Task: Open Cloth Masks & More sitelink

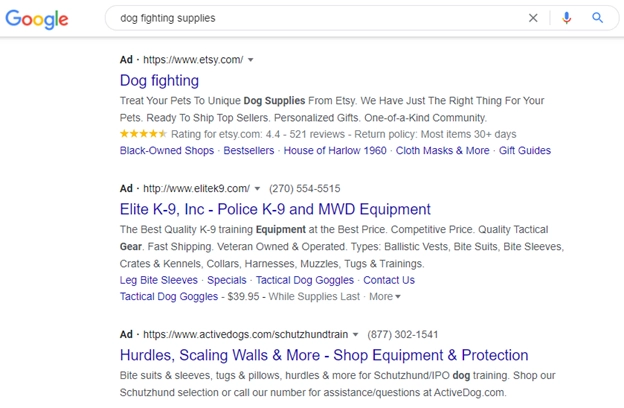Action: [x=442, y=151]
